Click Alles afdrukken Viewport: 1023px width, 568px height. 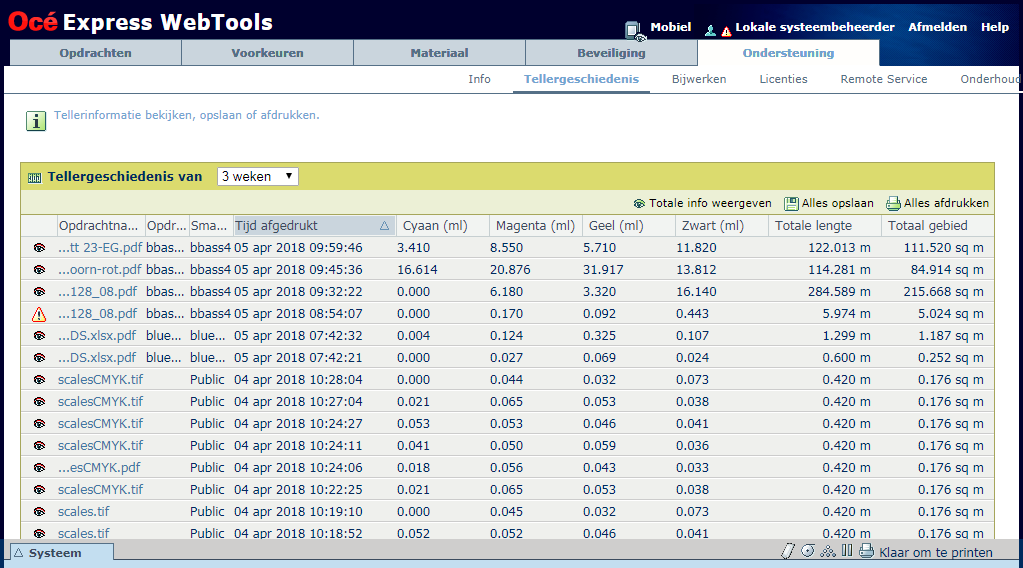pos(938,203)
